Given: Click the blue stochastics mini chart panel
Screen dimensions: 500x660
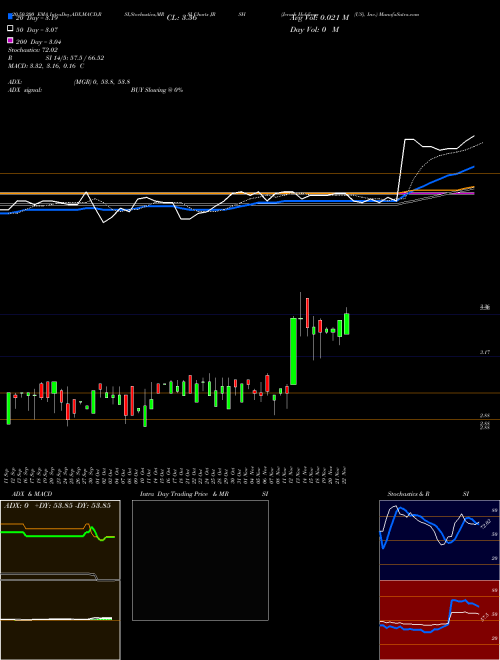Looking at the screenshot, I should click(x=439, y=540).
